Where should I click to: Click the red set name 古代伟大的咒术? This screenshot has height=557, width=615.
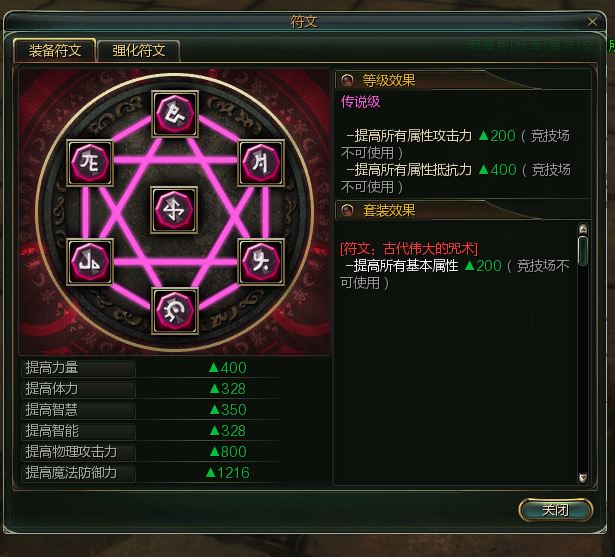428,249
